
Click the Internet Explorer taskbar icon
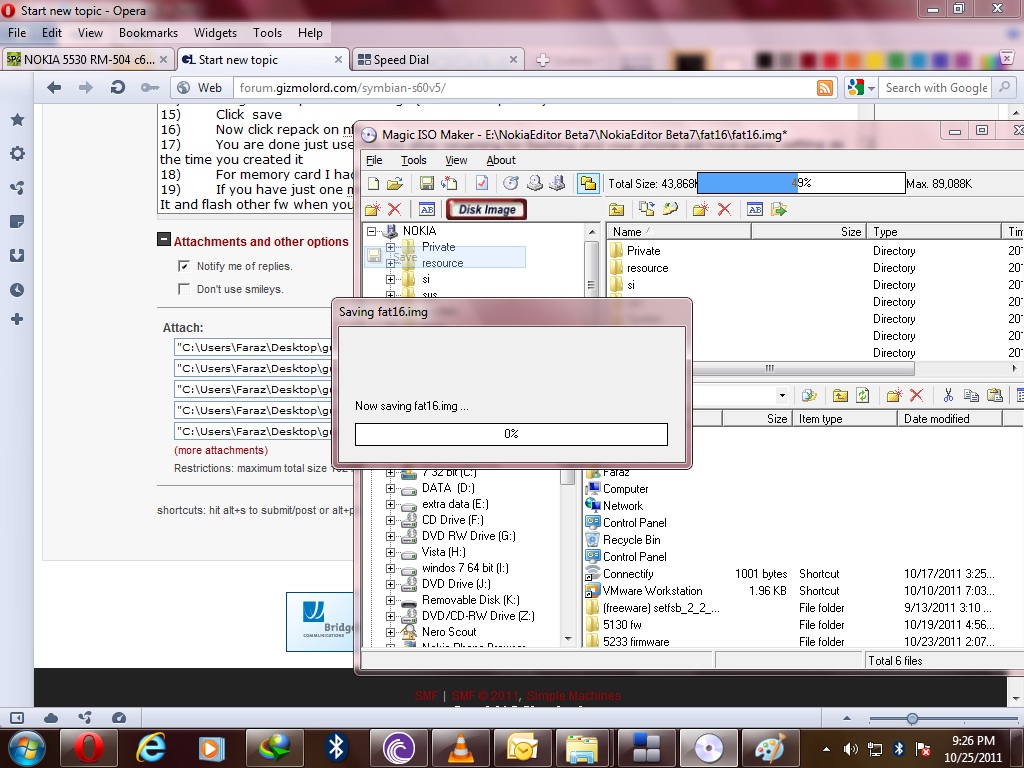point(151,747)
